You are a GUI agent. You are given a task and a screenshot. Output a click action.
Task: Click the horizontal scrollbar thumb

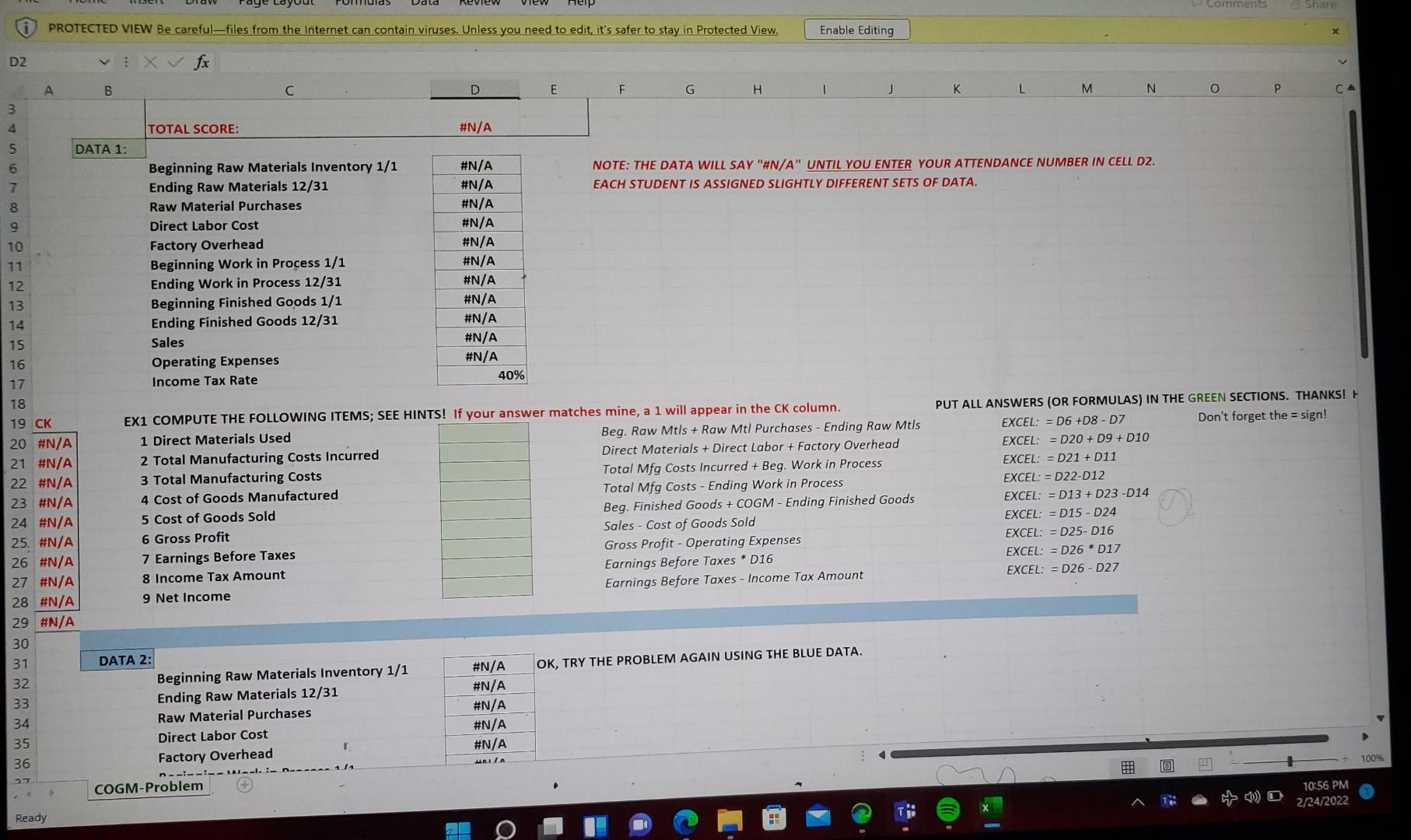click(x=1108, y=745)
